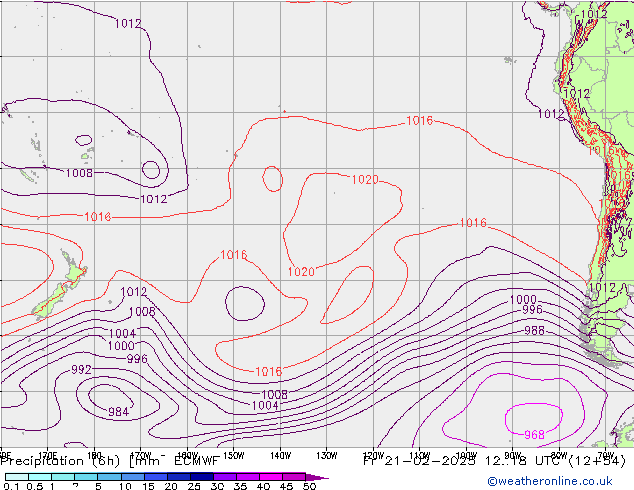Click the 968 magenta low pressure label
Viewport: 634px width, 490px height.
pyautogui.click(x=535, y=435)
